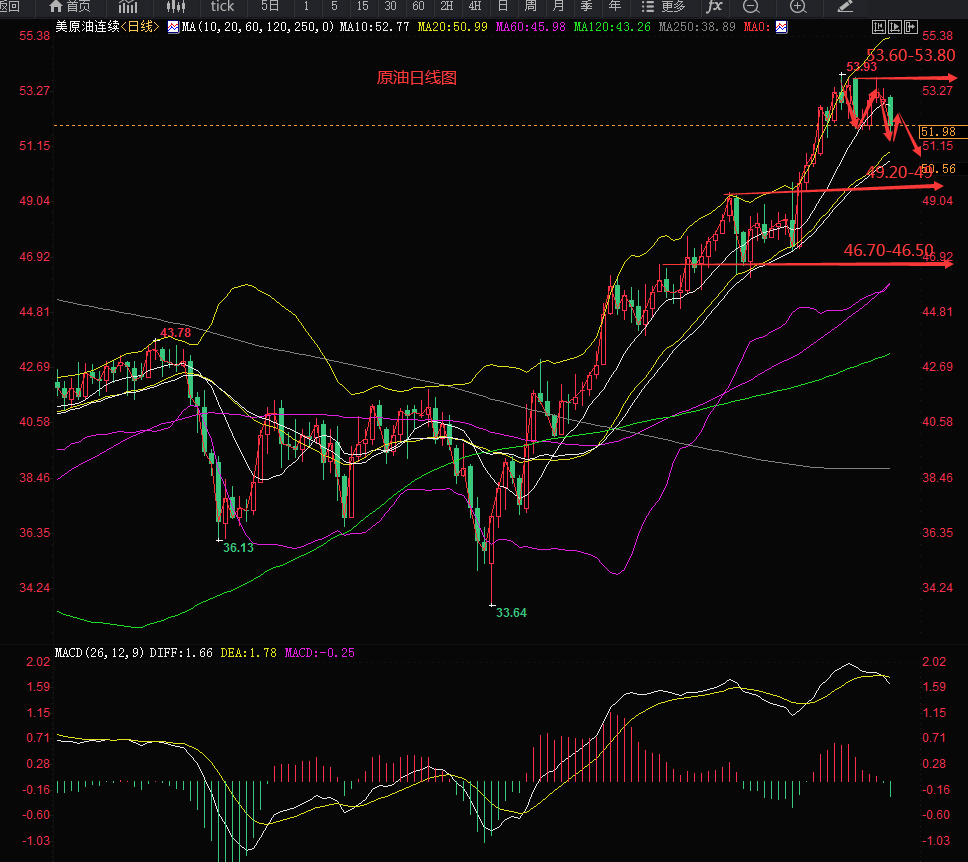Open the 日线 period selector in title
968x862 pixels.
coord(141,27)
